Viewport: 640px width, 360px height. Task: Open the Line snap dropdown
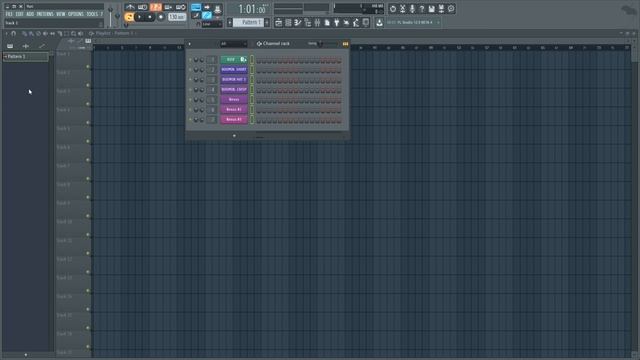212,24
